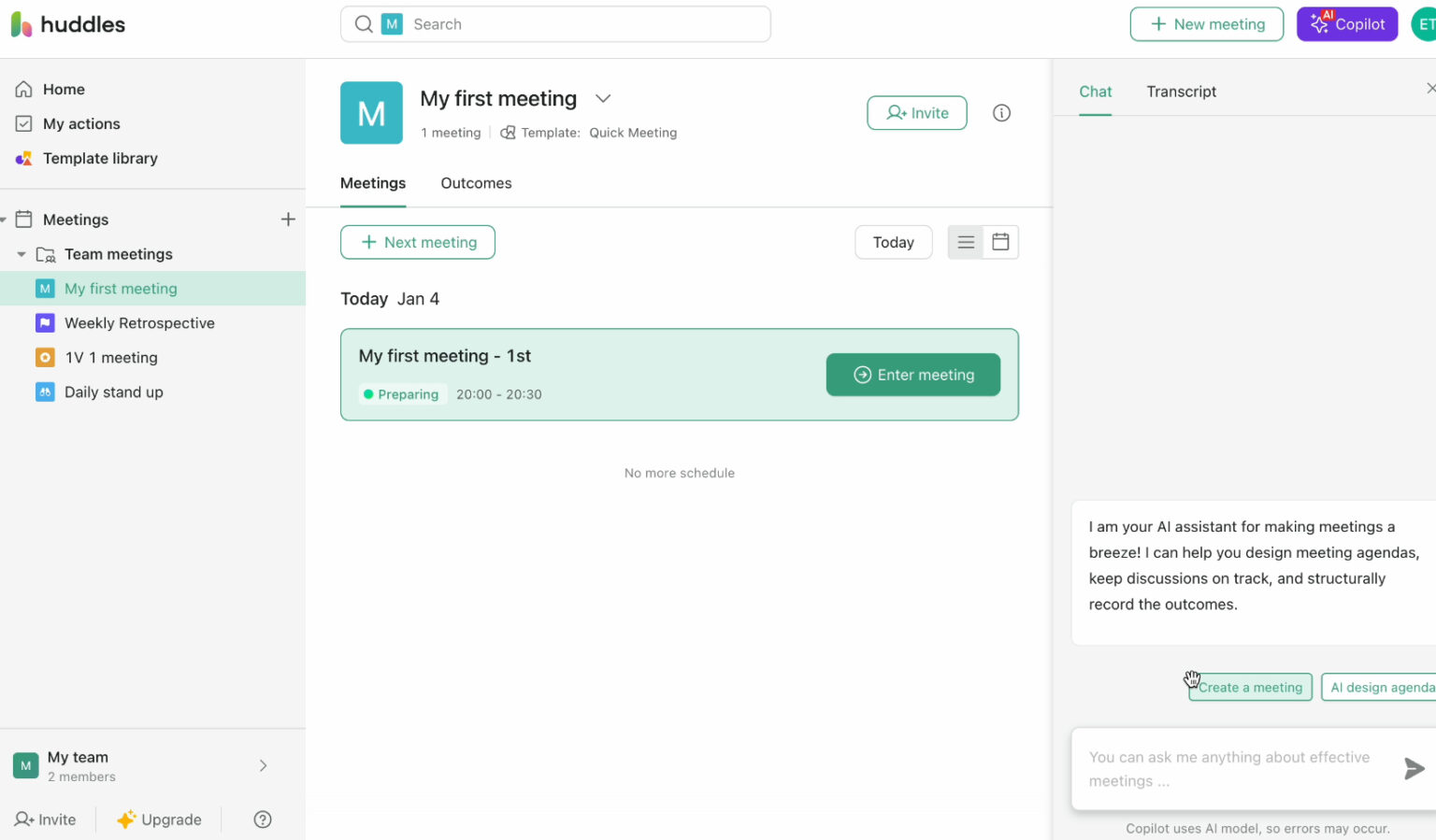
Task: Create a new meeting group with the plus icon
Action: coord(288,219)
